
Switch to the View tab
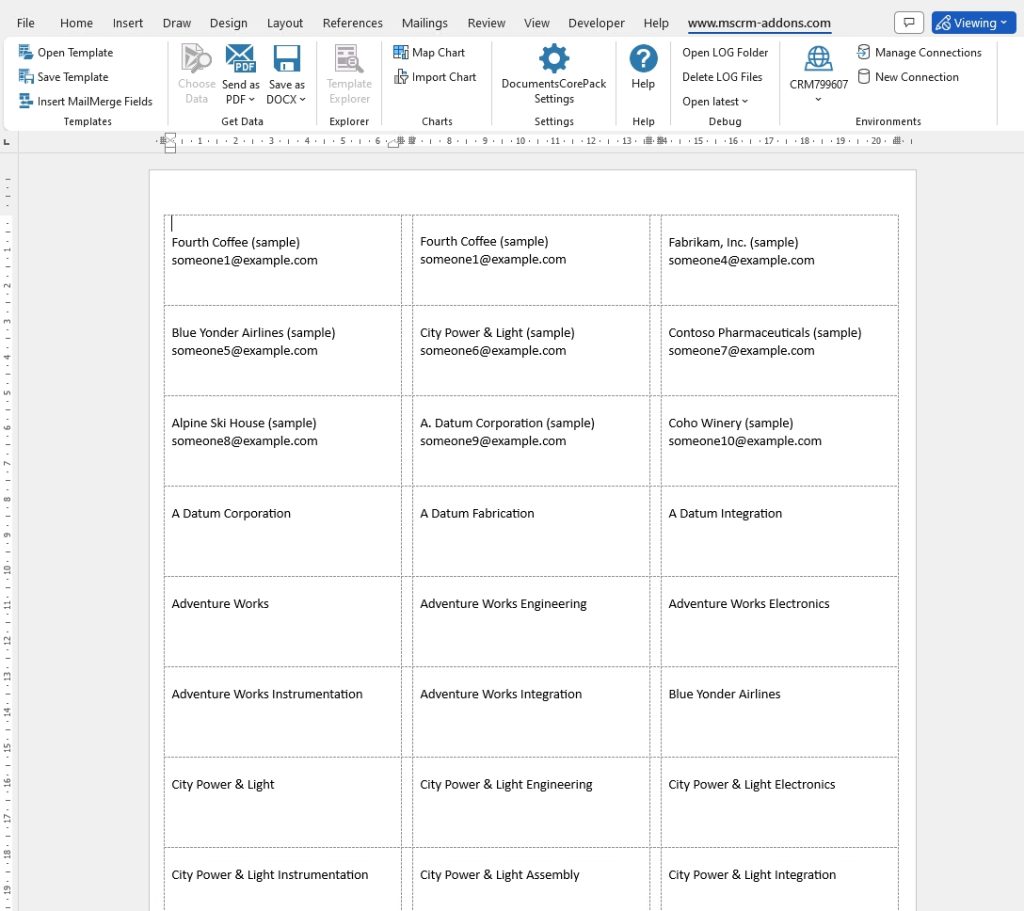tap(536, 23)
